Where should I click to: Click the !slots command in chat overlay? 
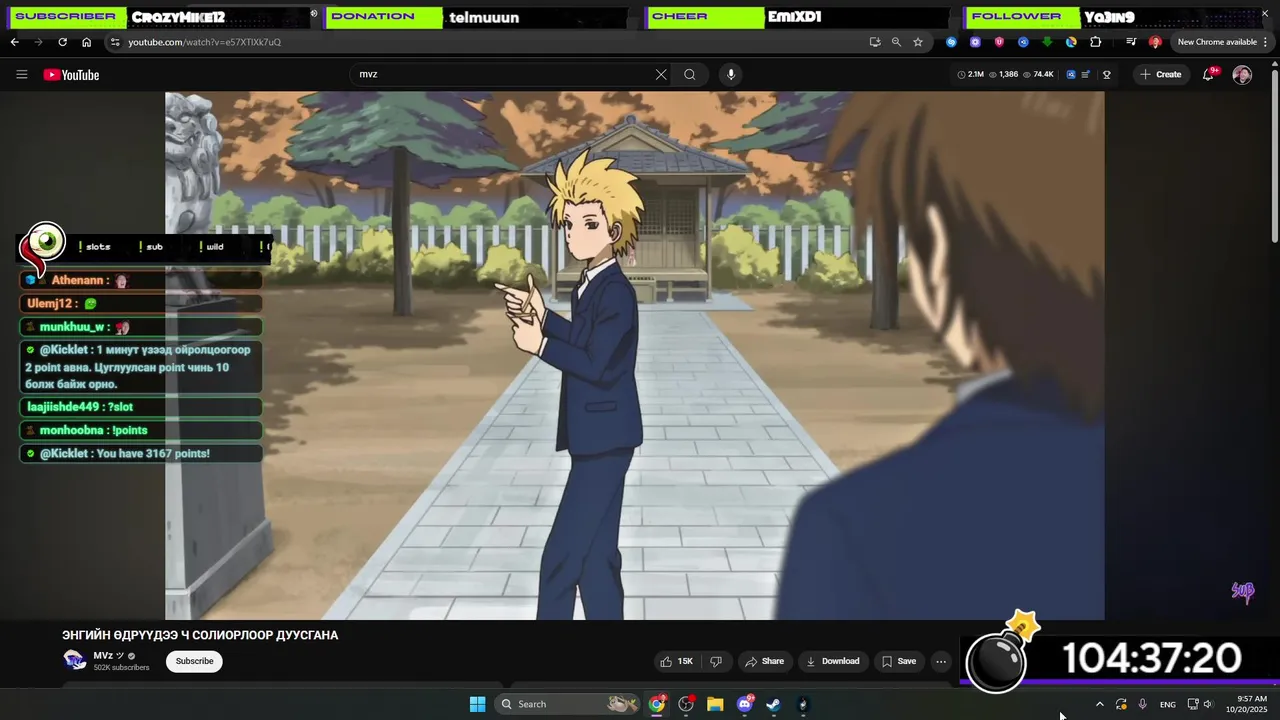click(x=95, y=247)
